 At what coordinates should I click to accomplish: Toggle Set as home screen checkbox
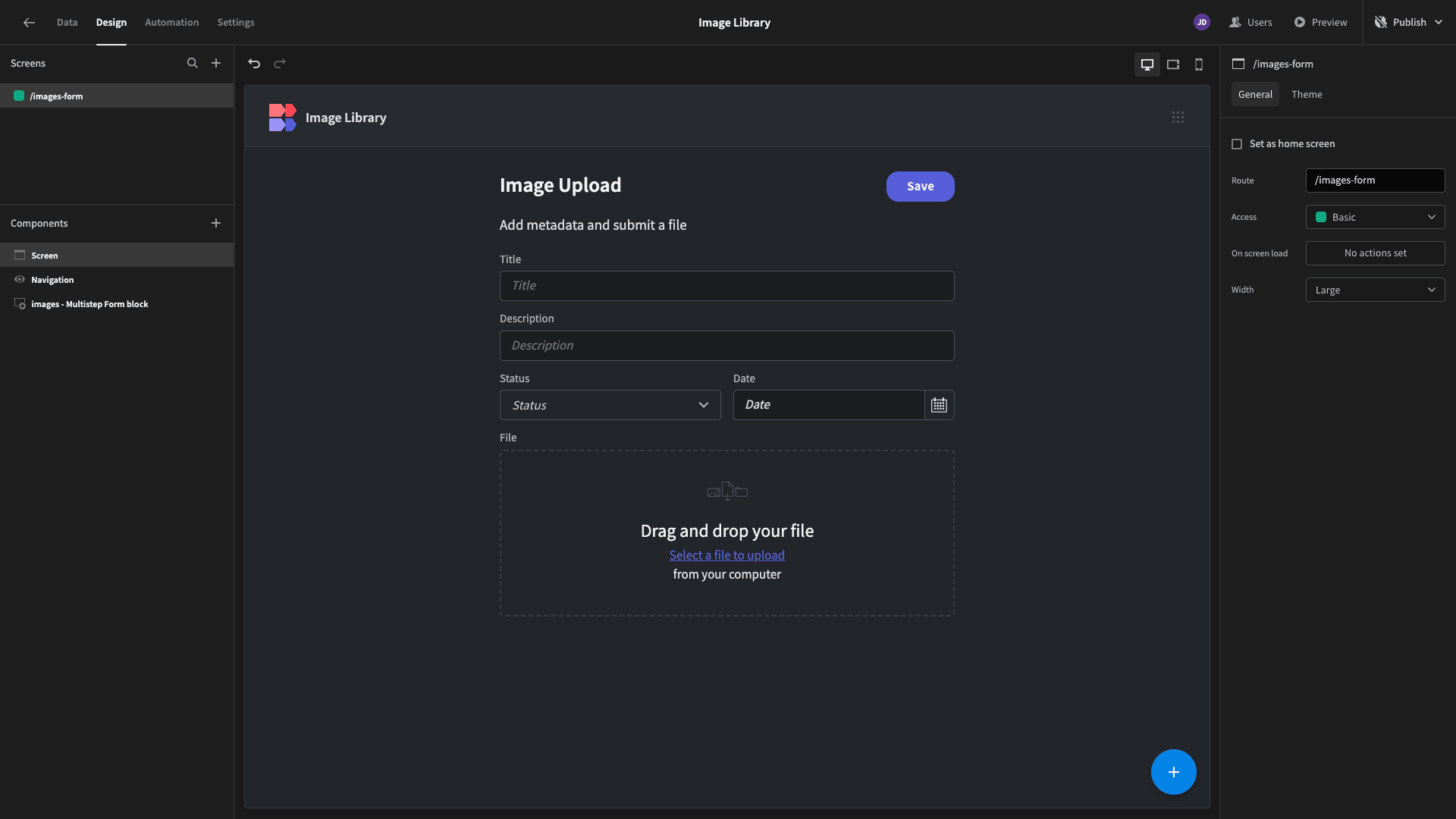[x=1237, y=144]
